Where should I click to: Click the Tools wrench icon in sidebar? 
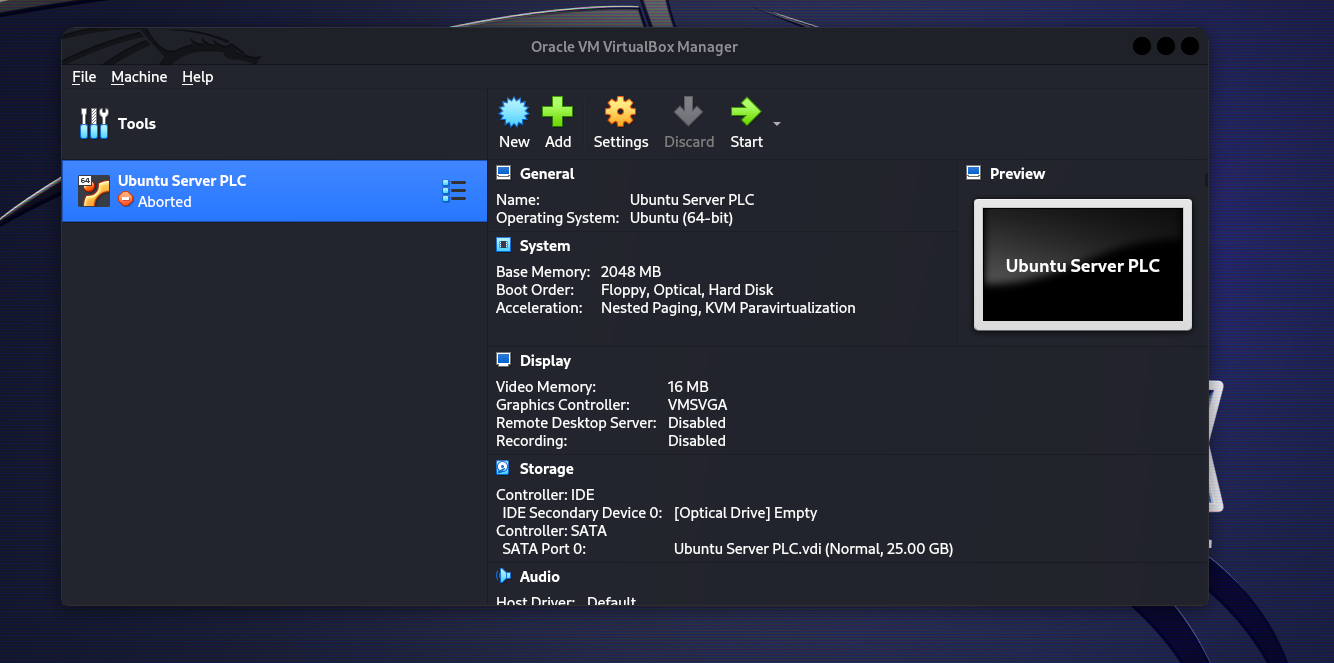[x=94, y=124]
